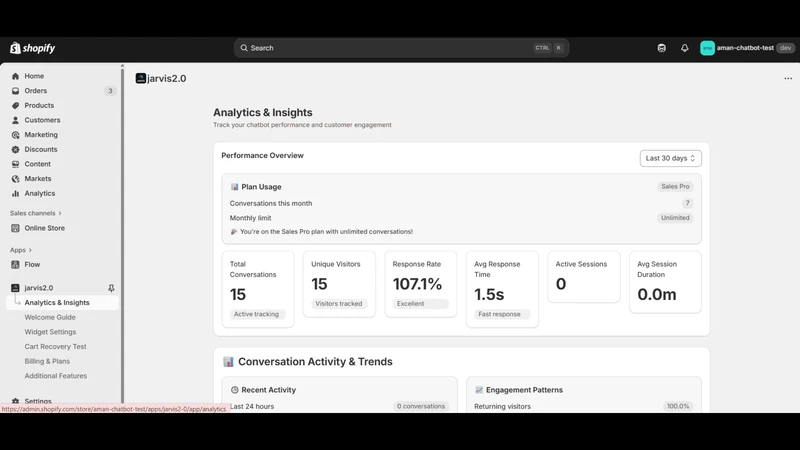The image size is (800, 450).
Task: Click the jarvis2.0 header app icon
Action: click(x=141, y=78)
